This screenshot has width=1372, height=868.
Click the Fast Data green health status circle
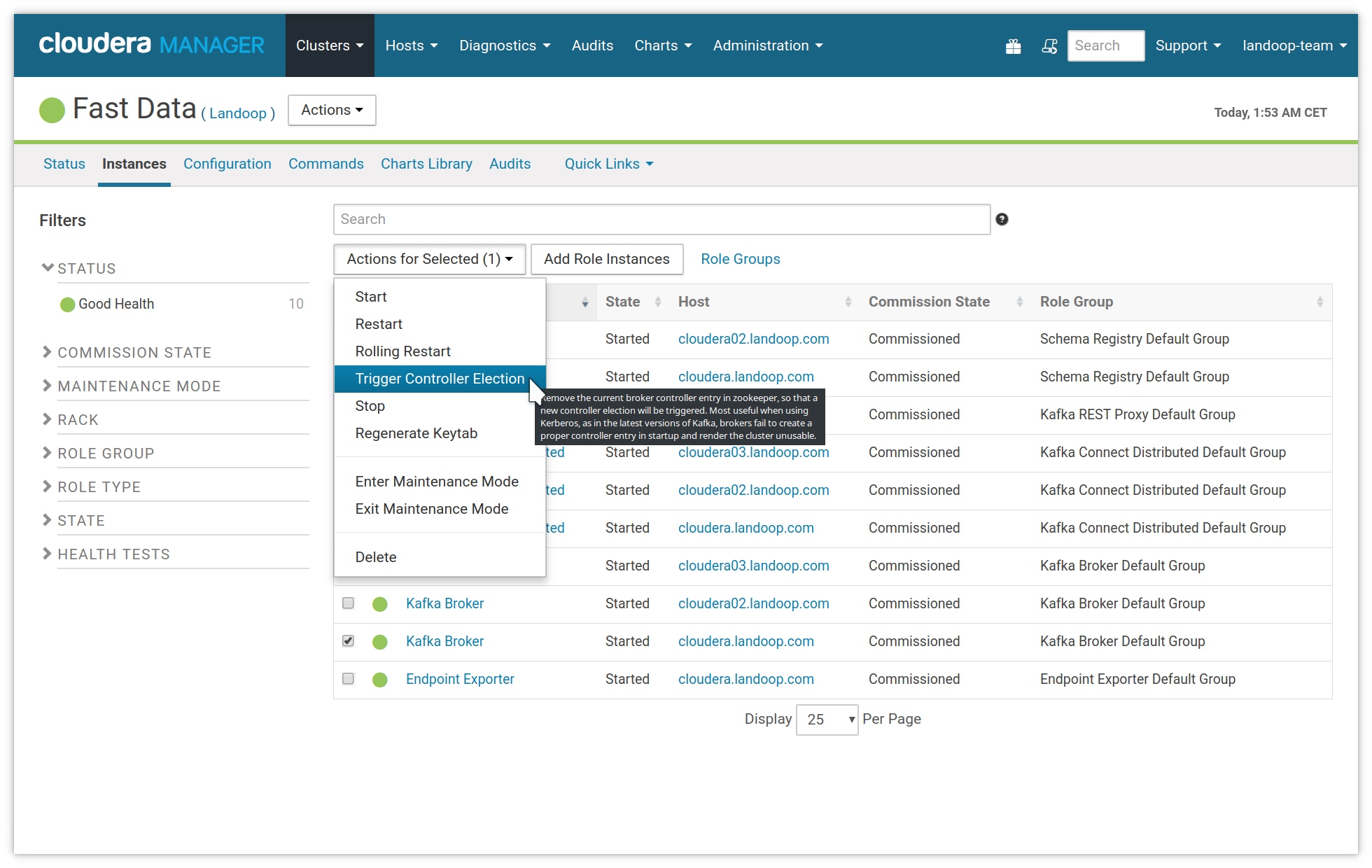(x=52, y=110)
